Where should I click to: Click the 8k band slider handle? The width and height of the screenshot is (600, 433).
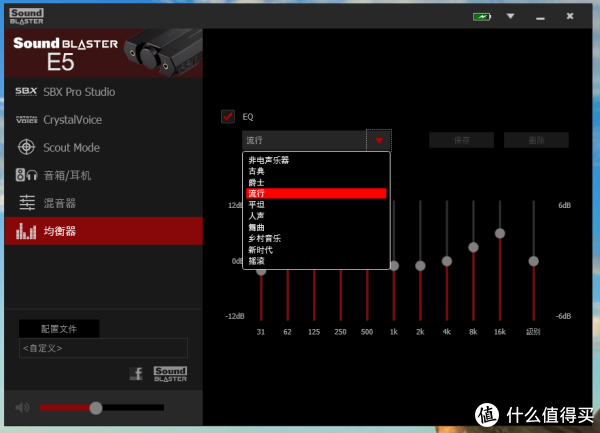(x=473, y=247)
